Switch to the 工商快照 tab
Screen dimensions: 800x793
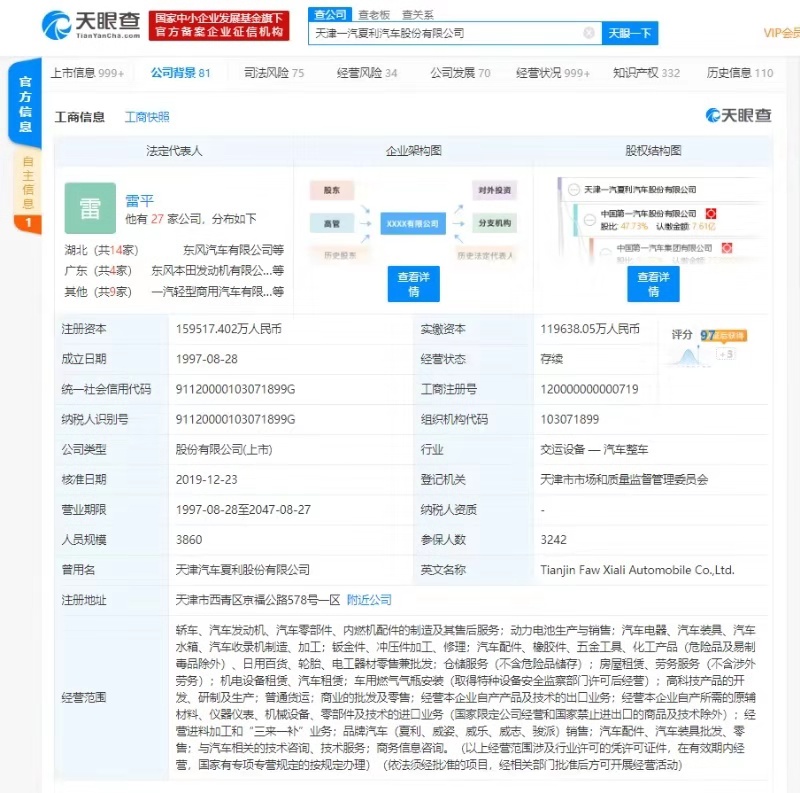(149, 117)
